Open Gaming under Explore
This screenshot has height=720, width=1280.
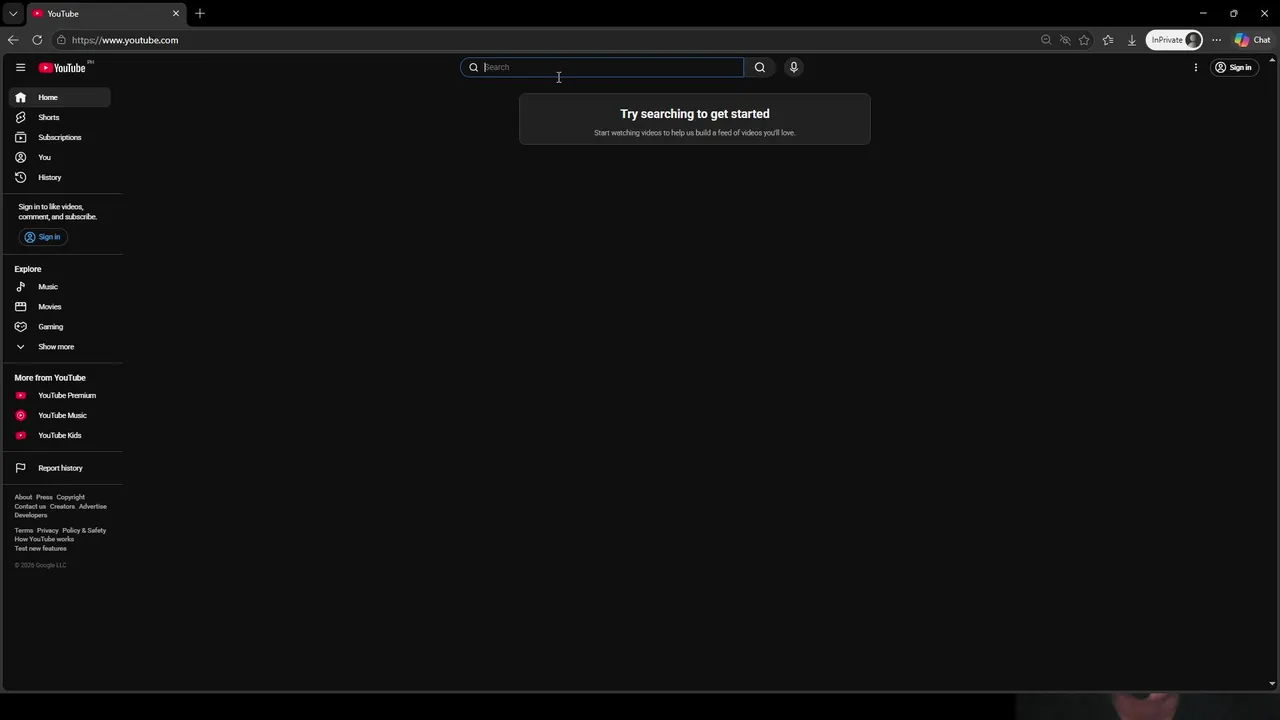click(x=60, y=327)
